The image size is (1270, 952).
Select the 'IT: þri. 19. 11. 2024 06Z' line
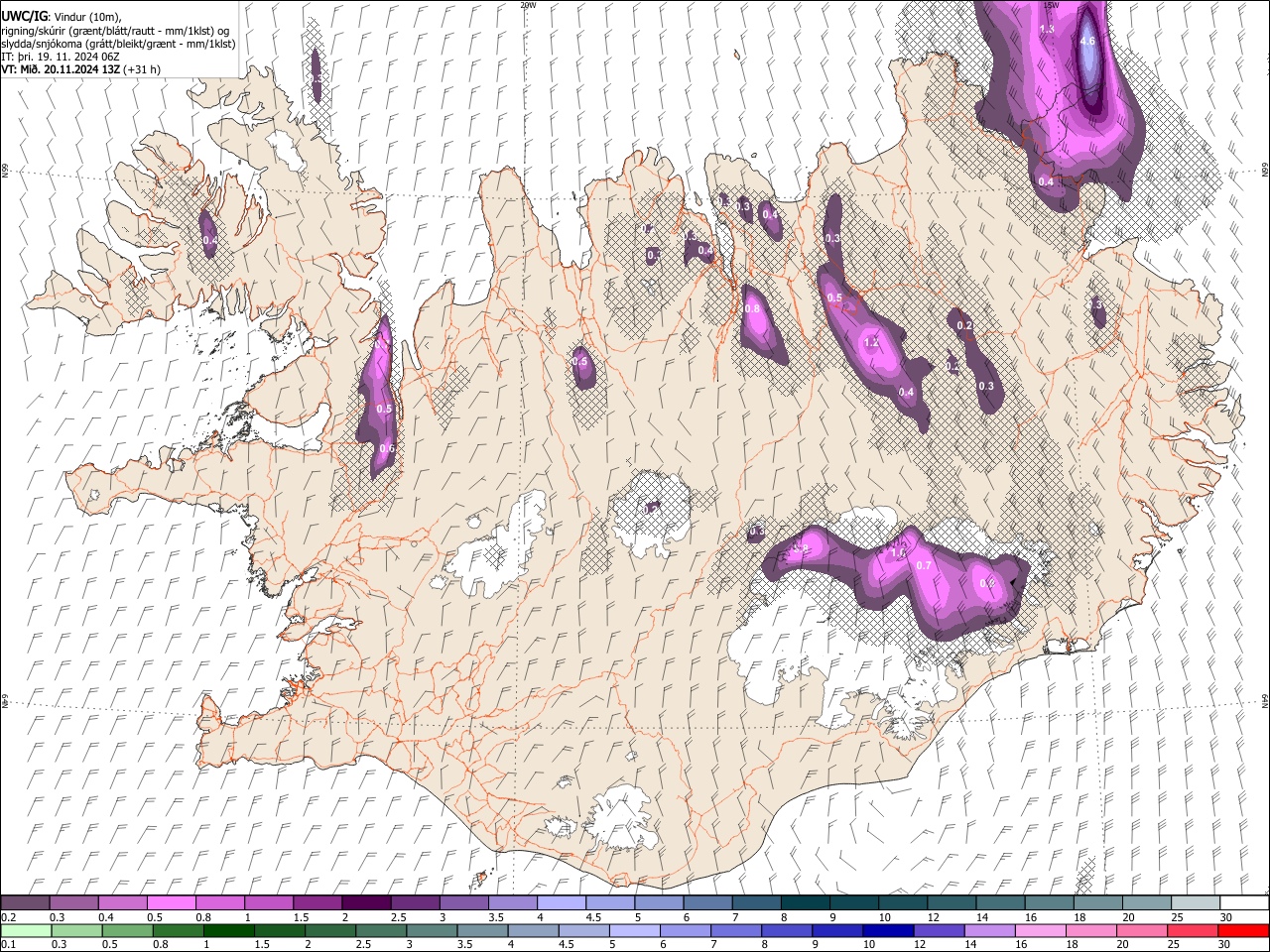pyautogui.click(x=62, y=57)
